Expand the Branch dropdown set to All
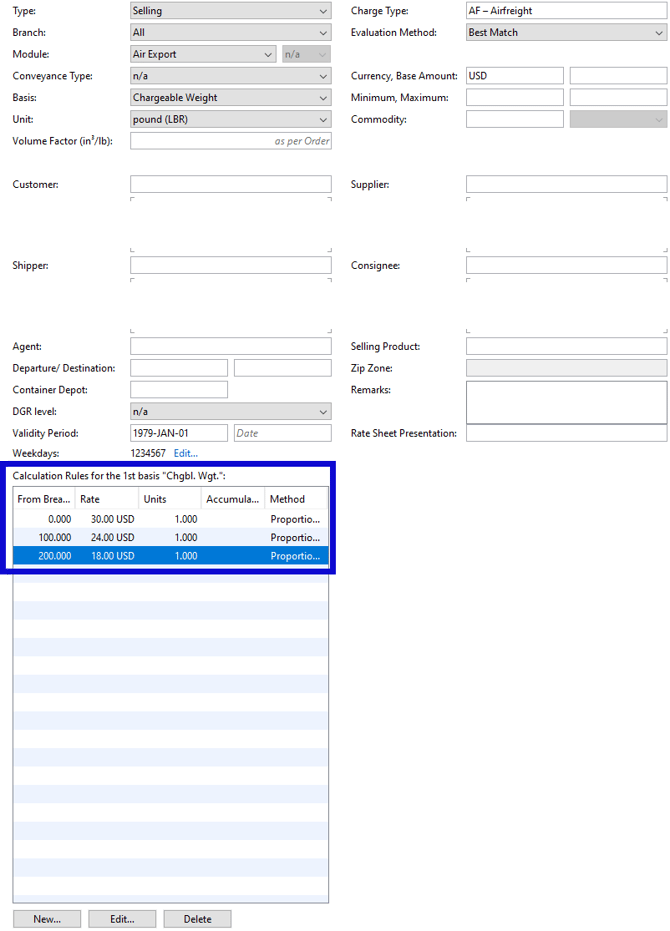Image resolution: width=670 pixels, height=931 pixels. click(x=230, y=33)
